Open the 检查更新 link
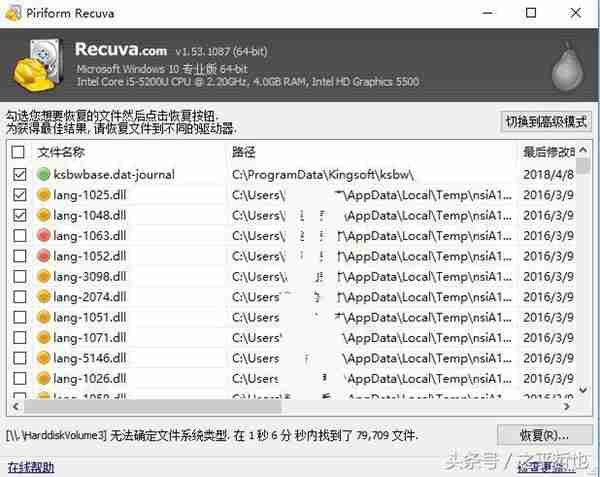600x477 pixels. coord(547,467)
